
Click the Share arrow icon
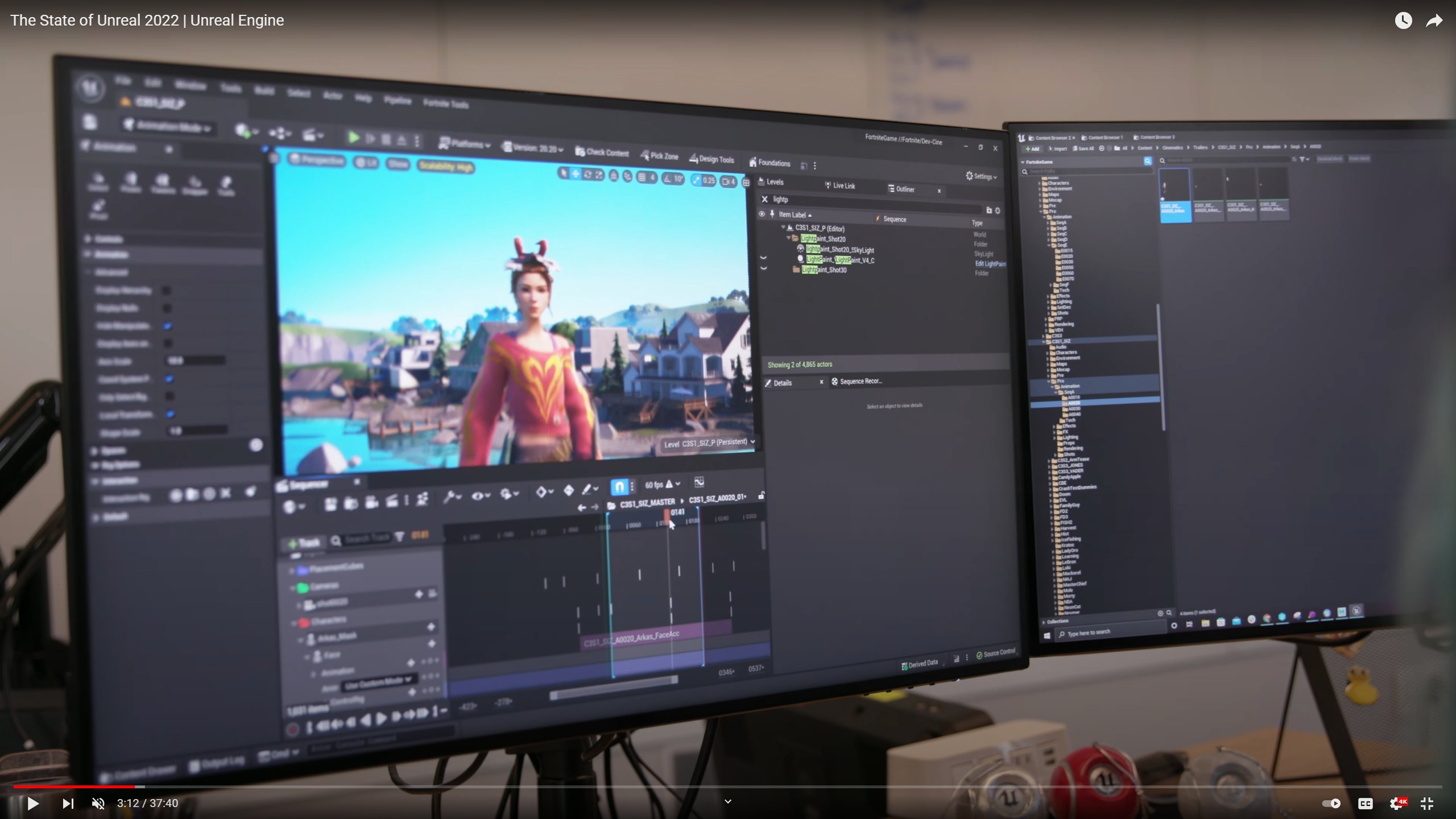coord(1434,20)
